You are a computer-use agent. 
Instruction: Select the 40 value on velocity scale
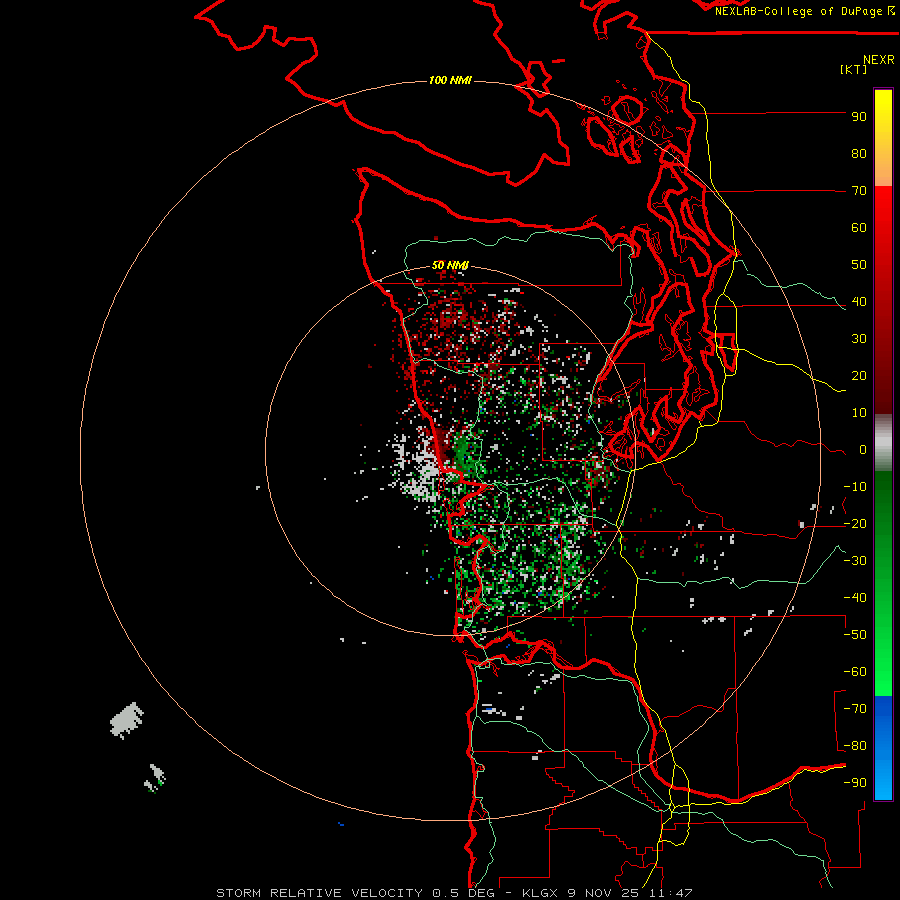[x=859, y=301]
